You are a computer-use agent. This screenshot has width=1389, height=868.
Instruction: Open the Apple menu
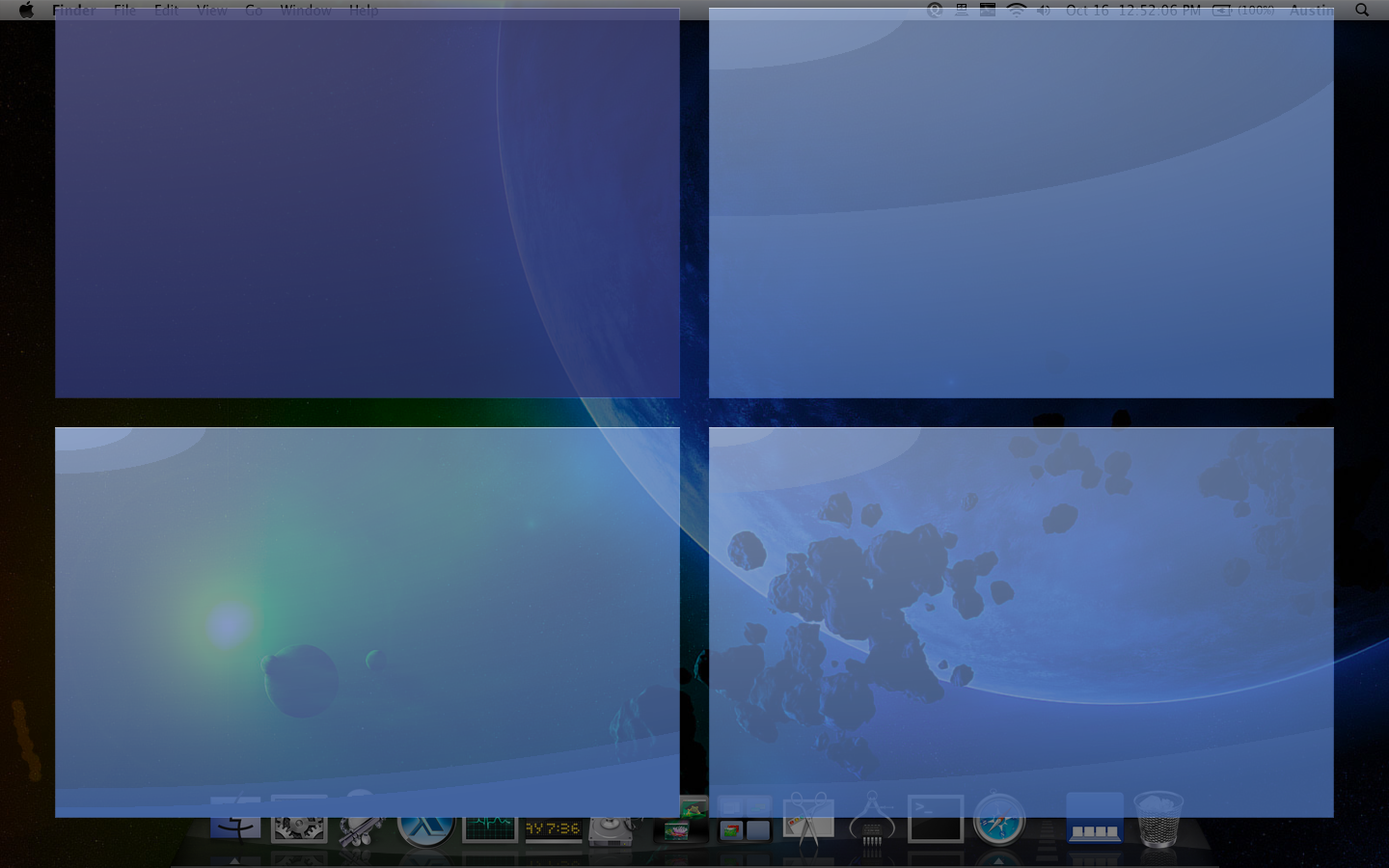click(26, 10)
